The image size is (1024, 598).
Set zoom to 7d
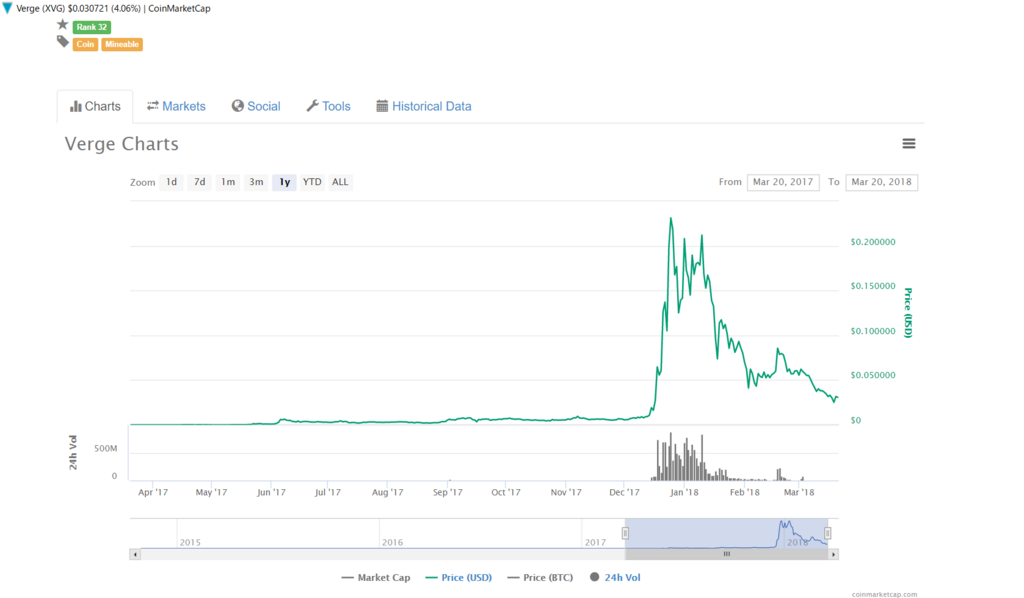199,182
